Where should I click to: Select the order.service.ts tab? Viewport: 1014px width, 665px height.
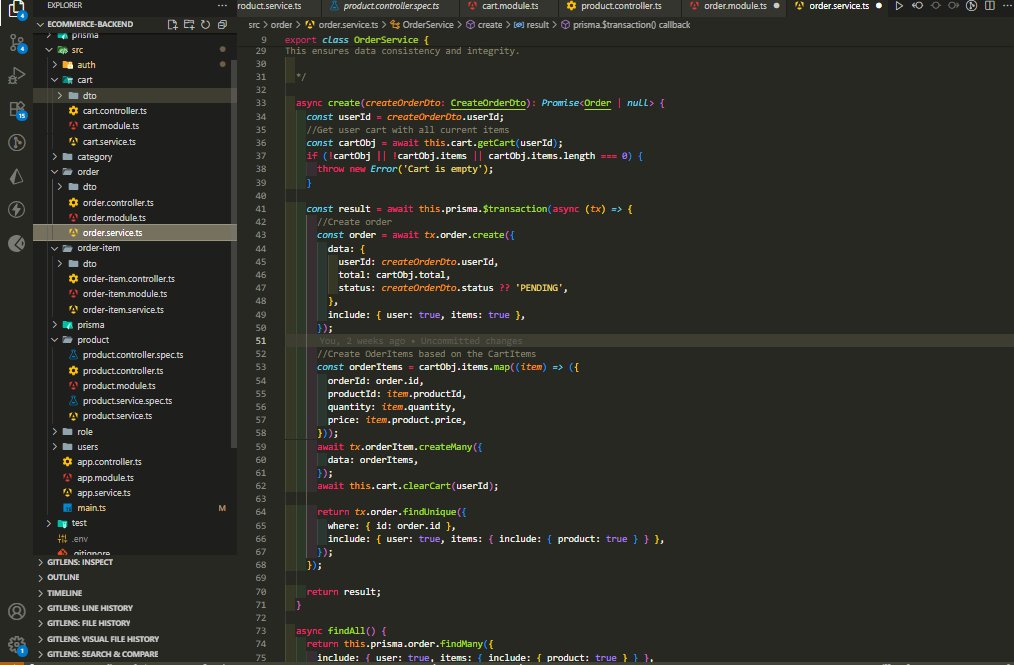coord(839,6)
